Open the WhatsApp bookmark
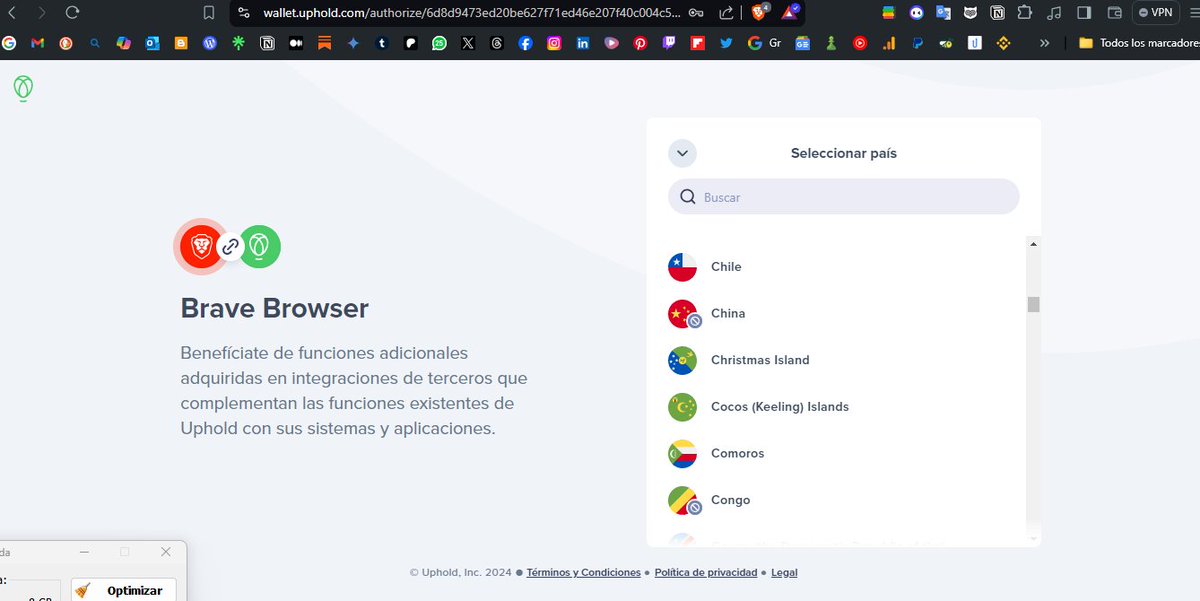This screenshot has height=601, width=1200. [439, 44]
